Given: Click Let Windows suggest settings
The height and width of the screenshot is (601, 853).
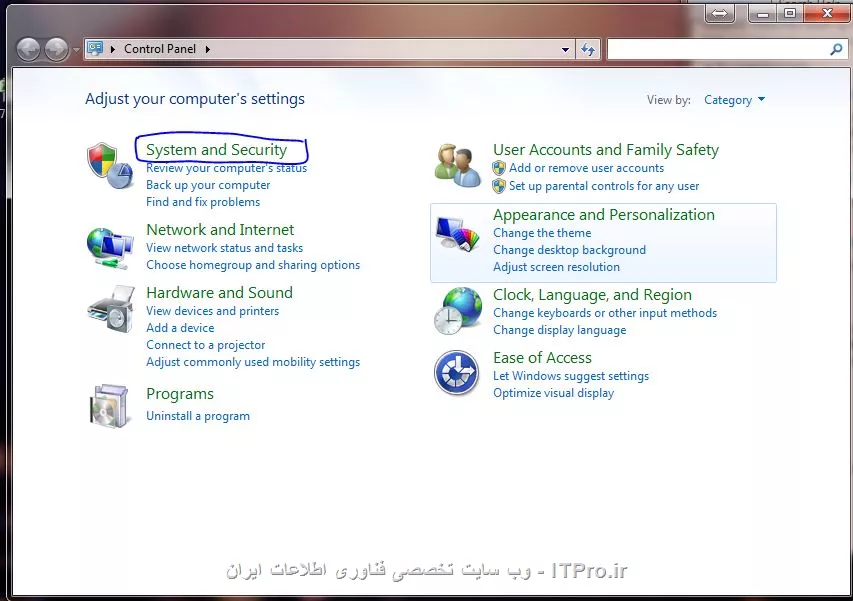Looking at the screenshot, I should [571, 376].
